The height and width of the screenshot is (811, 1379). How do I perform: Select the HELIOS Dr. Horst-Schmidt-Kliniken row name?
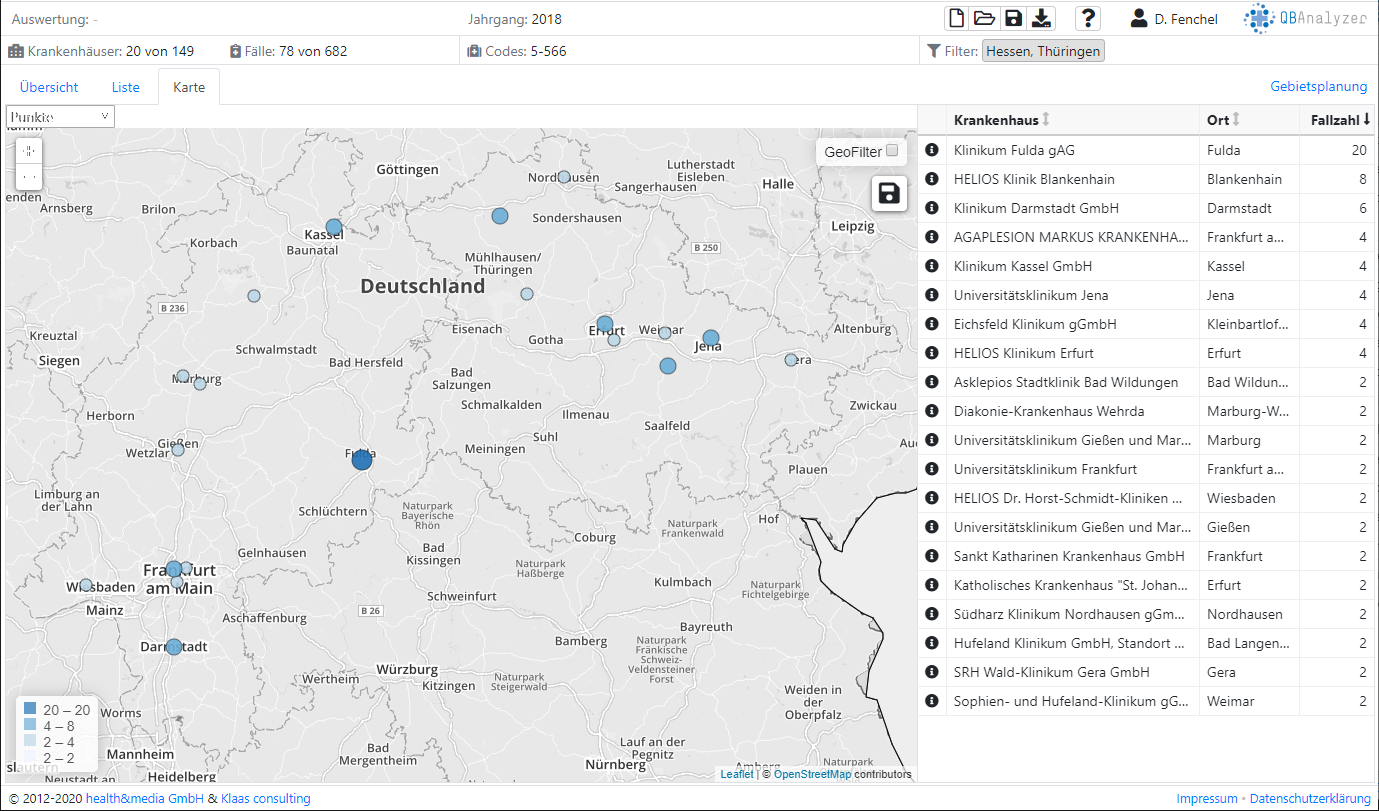[x=1069, y=498]
